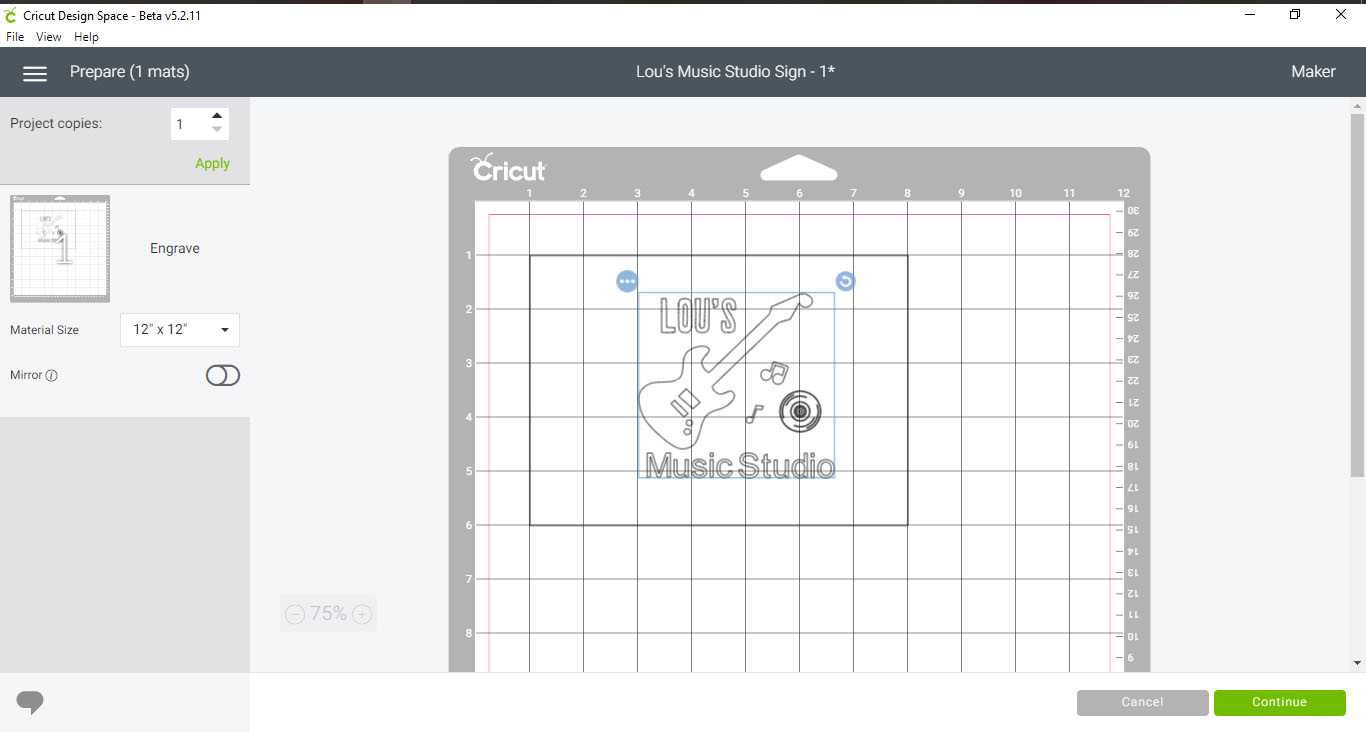Click the zoom out minus icon
Image resolution: width=1366 pixels, height=732 pixels.
[295, 614]
